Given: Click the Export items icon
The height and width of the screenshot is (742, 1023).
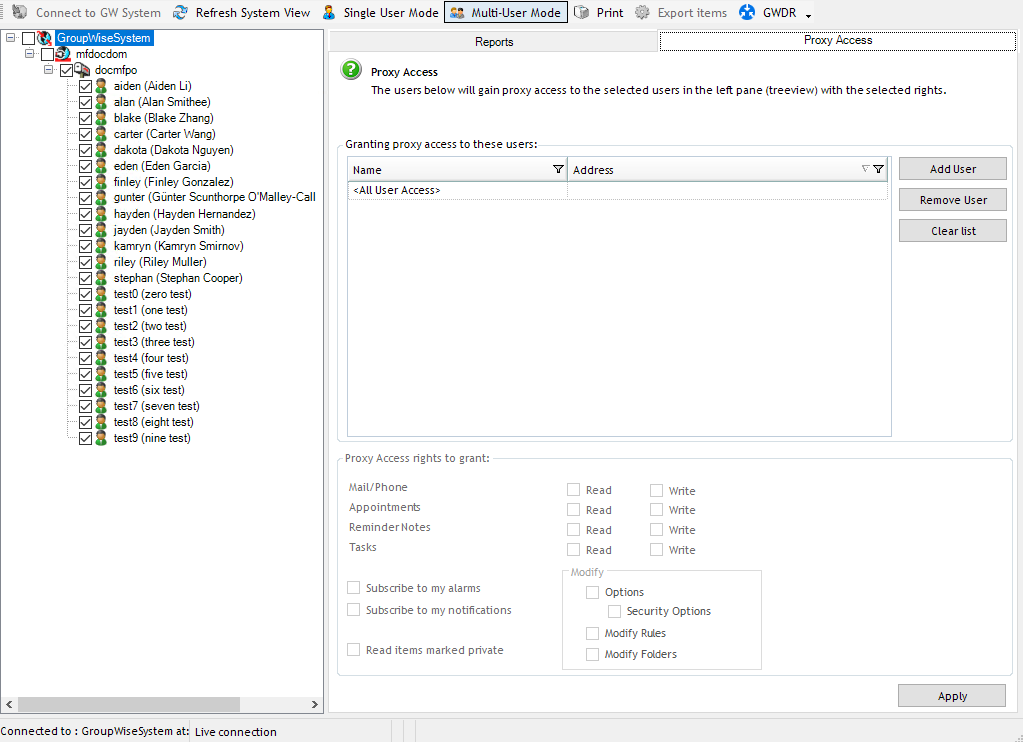Looking at the screenshot, I should point(641,12).
